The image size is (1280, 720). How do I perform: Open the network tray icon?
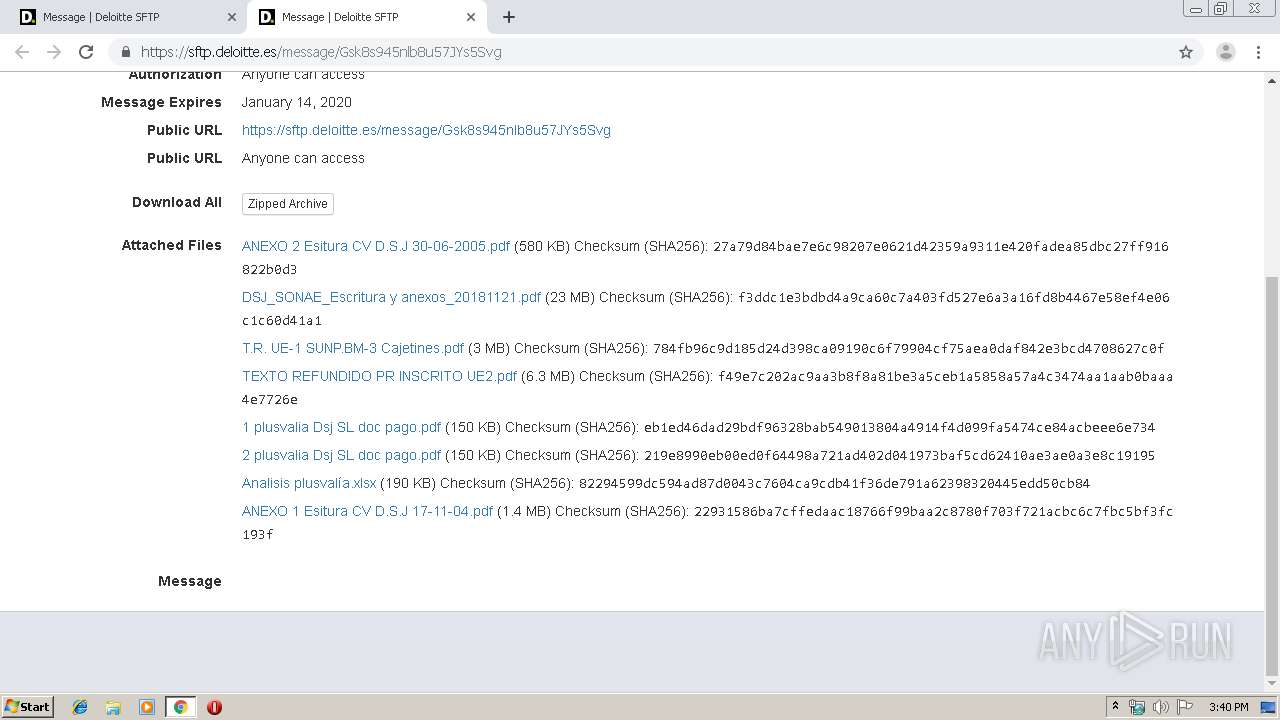(1137, 707)
